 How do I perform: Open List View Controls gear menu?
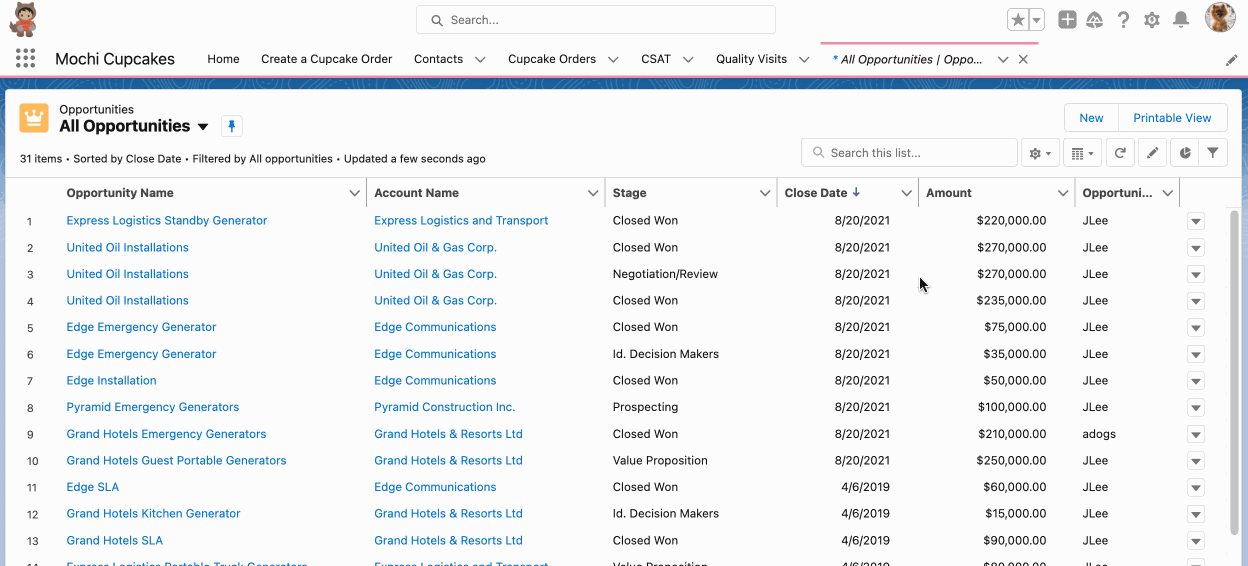[x=1040, y=153]
